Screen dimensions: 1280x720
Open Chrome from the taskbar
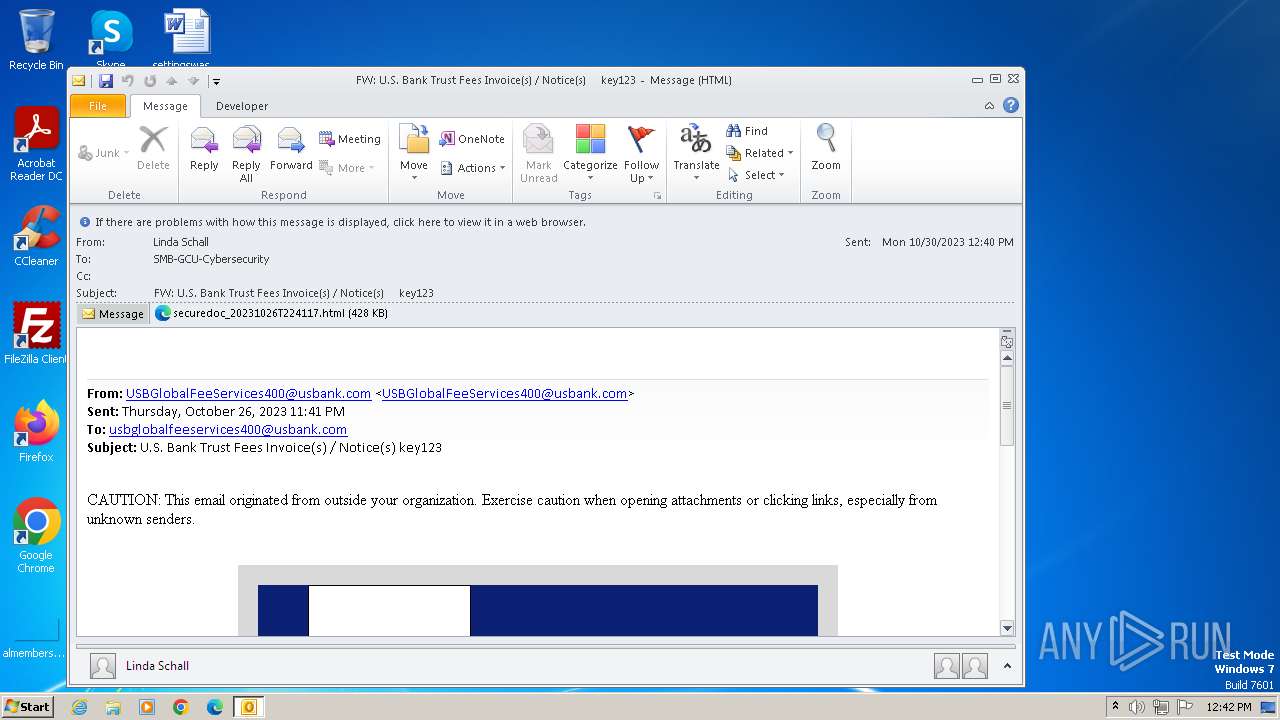click(x=181, y=707)
